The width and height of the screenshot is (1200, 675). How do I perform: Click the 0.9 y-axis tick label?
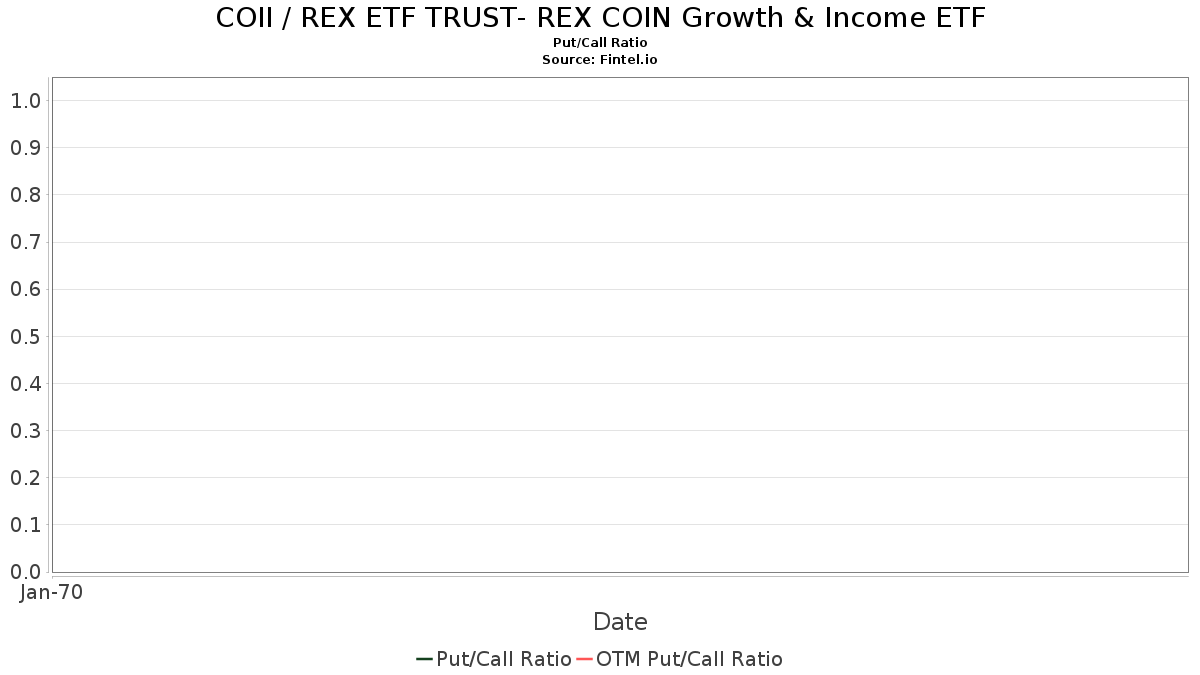pyautogui.click(x=25, y=148)
